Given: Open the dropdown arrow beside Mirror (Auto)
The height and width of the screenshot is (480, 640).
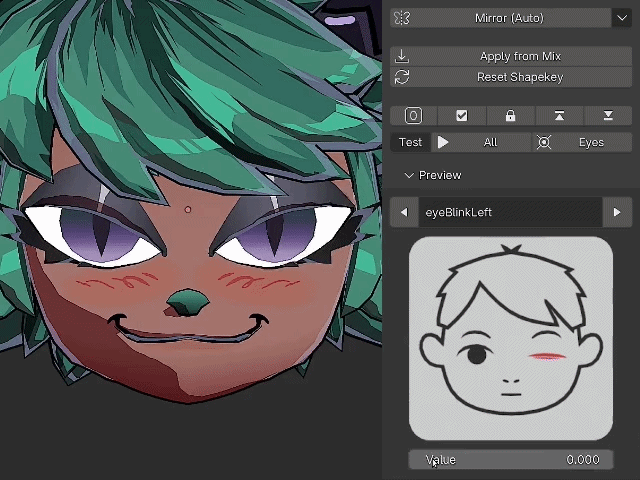Looking at the screenshot, I should click(x=622, y=18).
